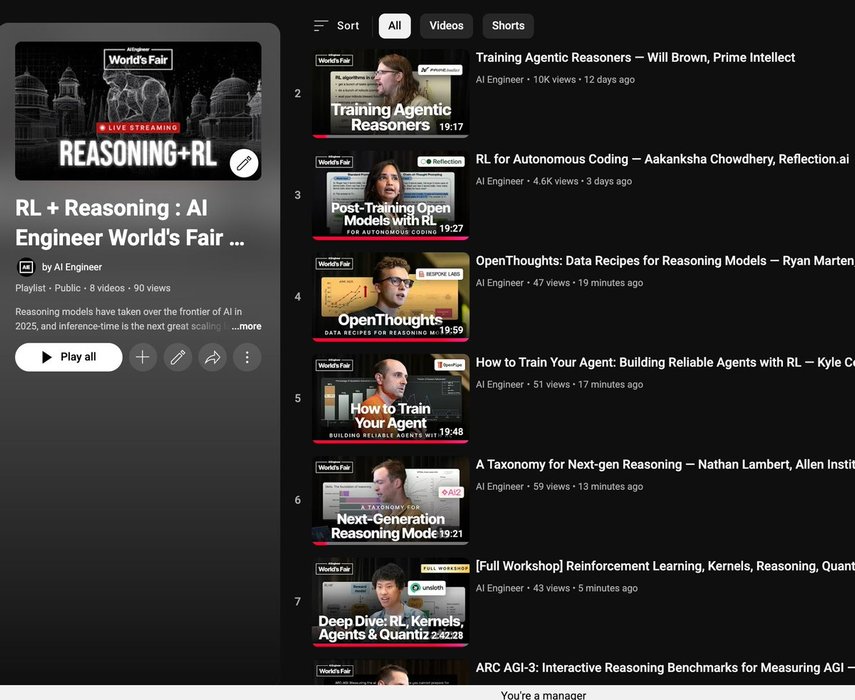Click the playlist title RL + Reasoning

pyautogui.click(x=130, y=223)
